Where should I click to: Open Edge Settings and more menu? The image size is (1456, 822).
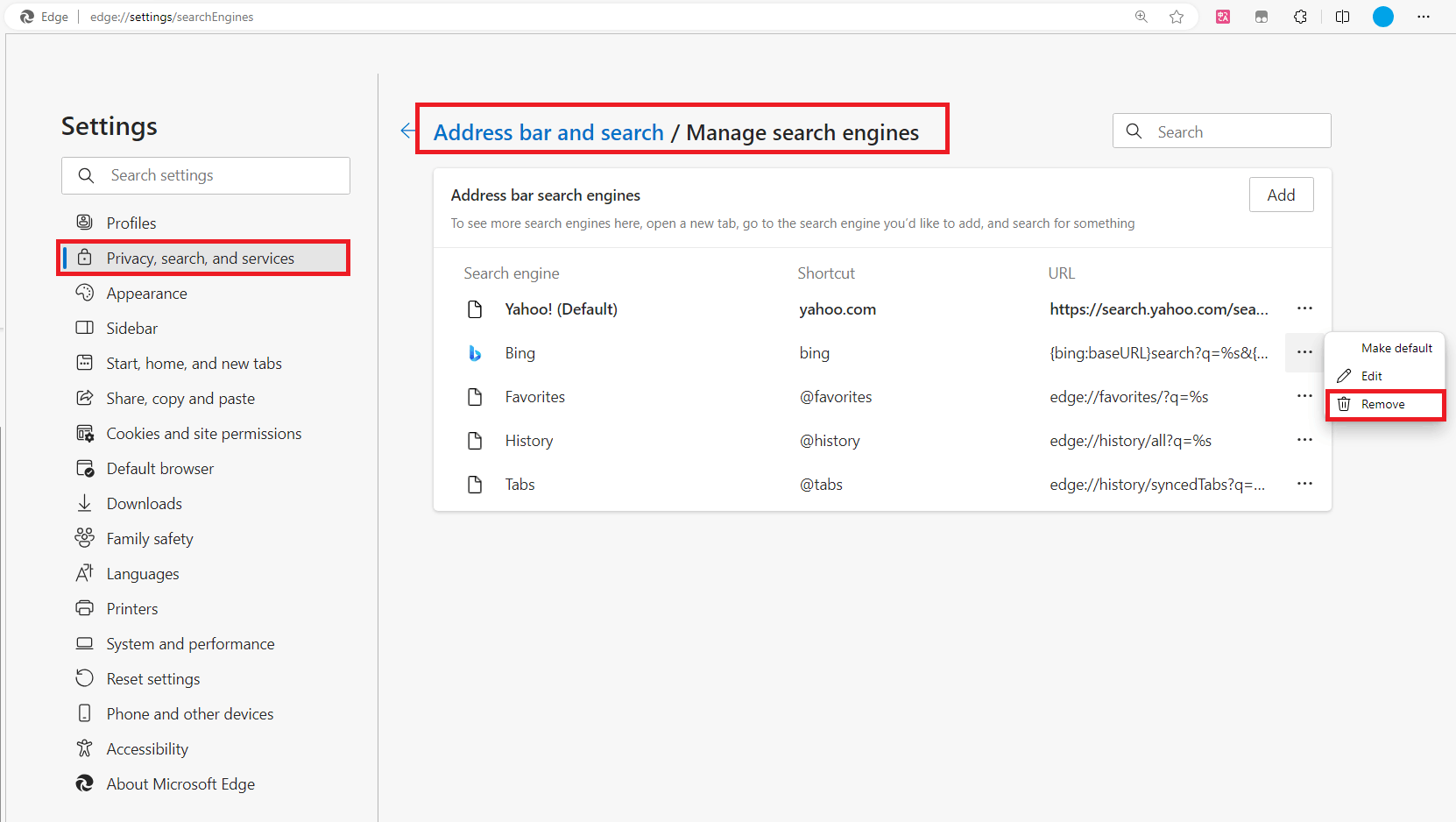[1424, 17]
